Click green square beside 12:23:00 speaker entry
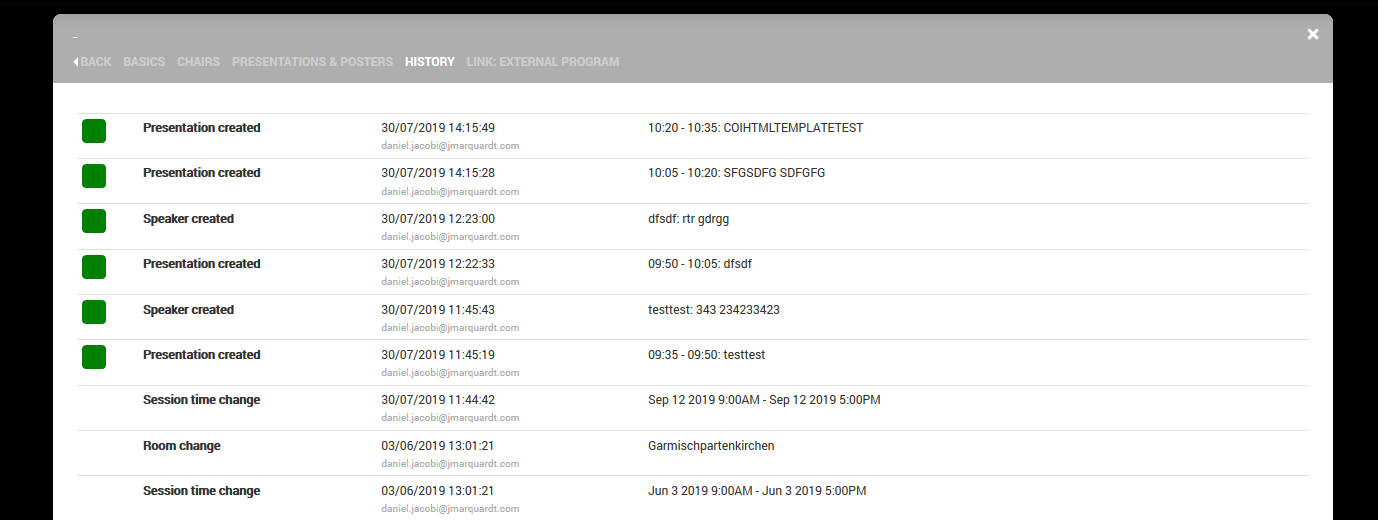This screenshot has width=1378, height=520. 94,221
